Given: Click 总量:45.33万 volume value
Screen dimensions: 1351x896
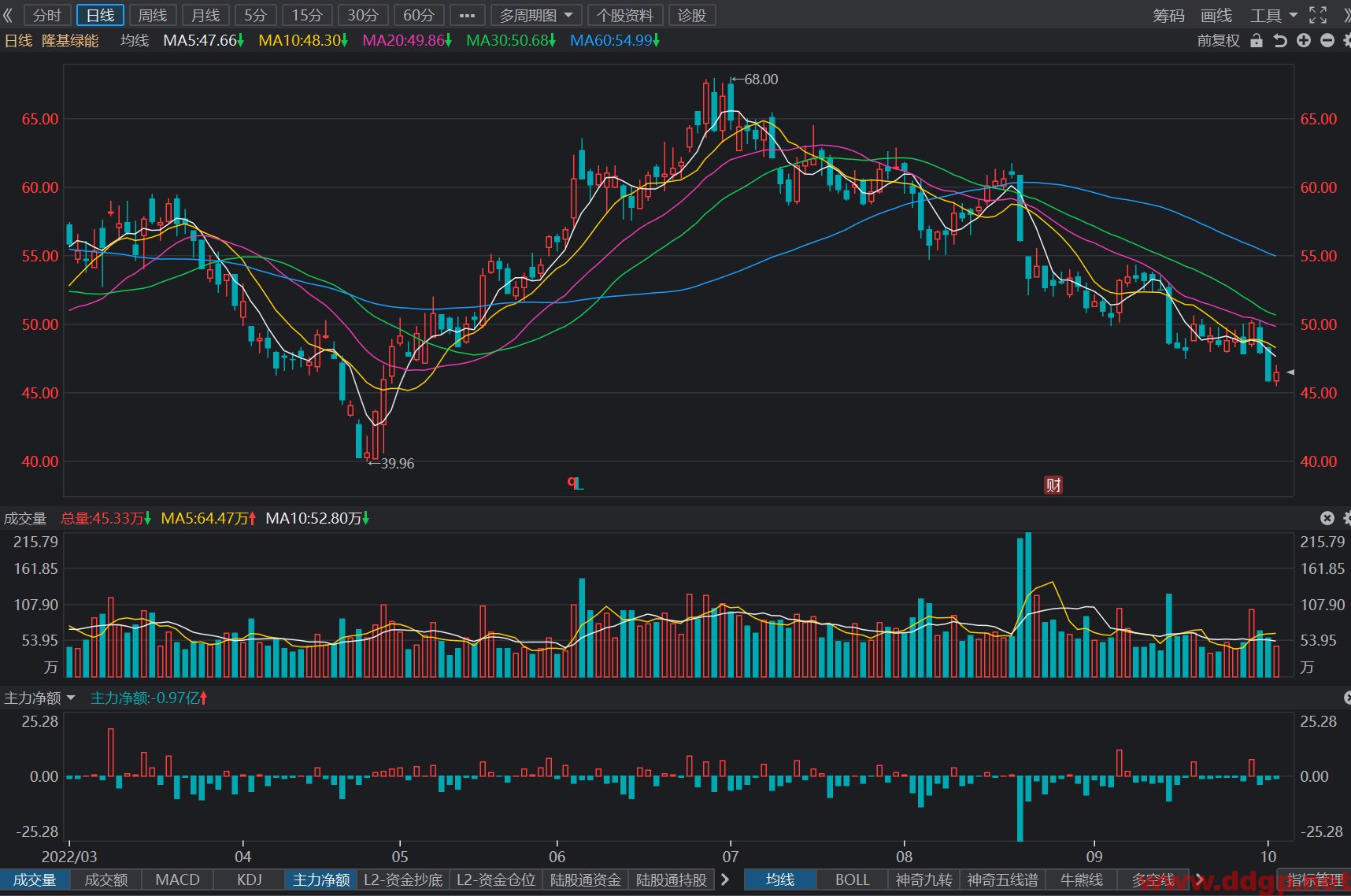Looking at the screenshot, I should 105,518.
